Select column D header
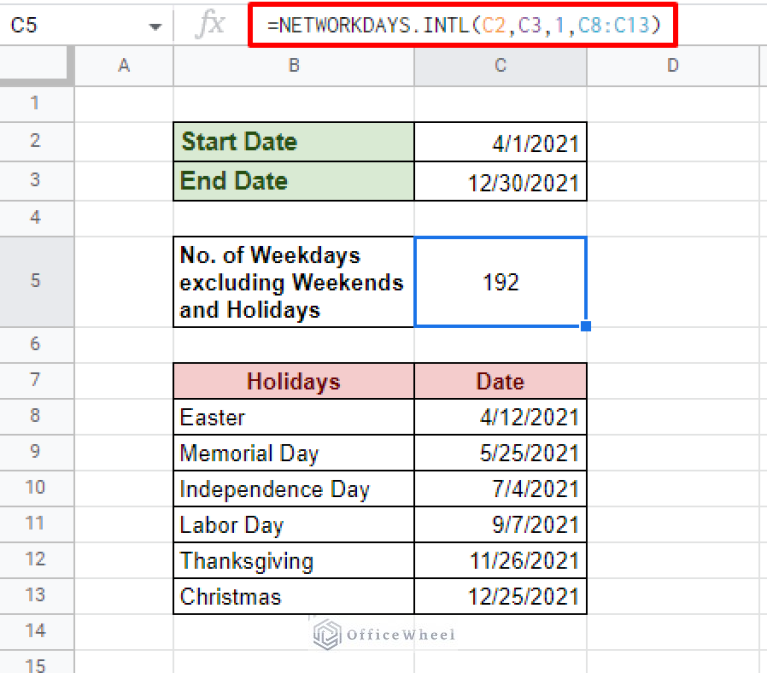 coord(672,66)
